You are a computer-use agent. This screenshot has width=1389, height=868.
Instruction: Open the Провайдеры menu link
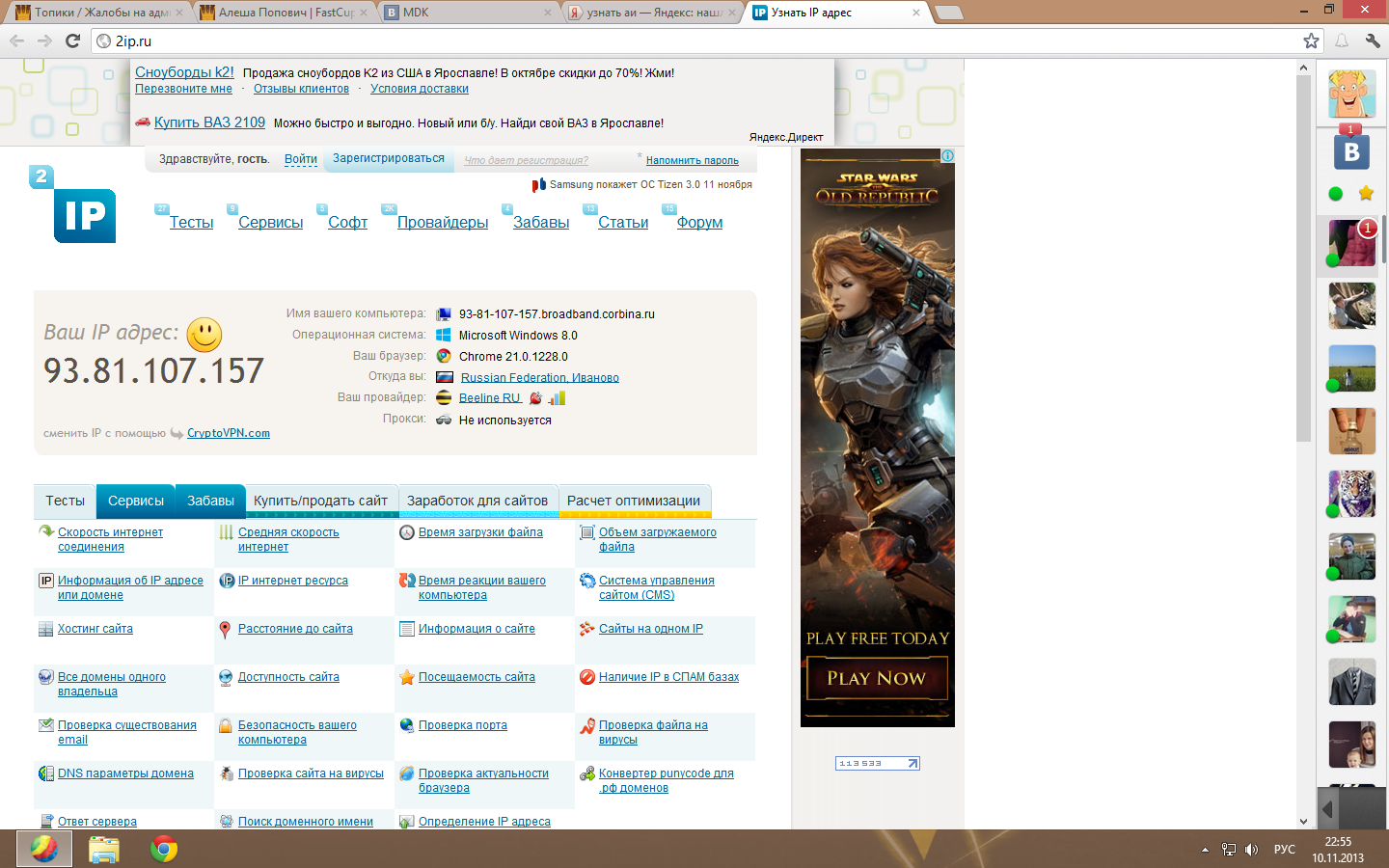pyautogui.click(x=443, y=222)
